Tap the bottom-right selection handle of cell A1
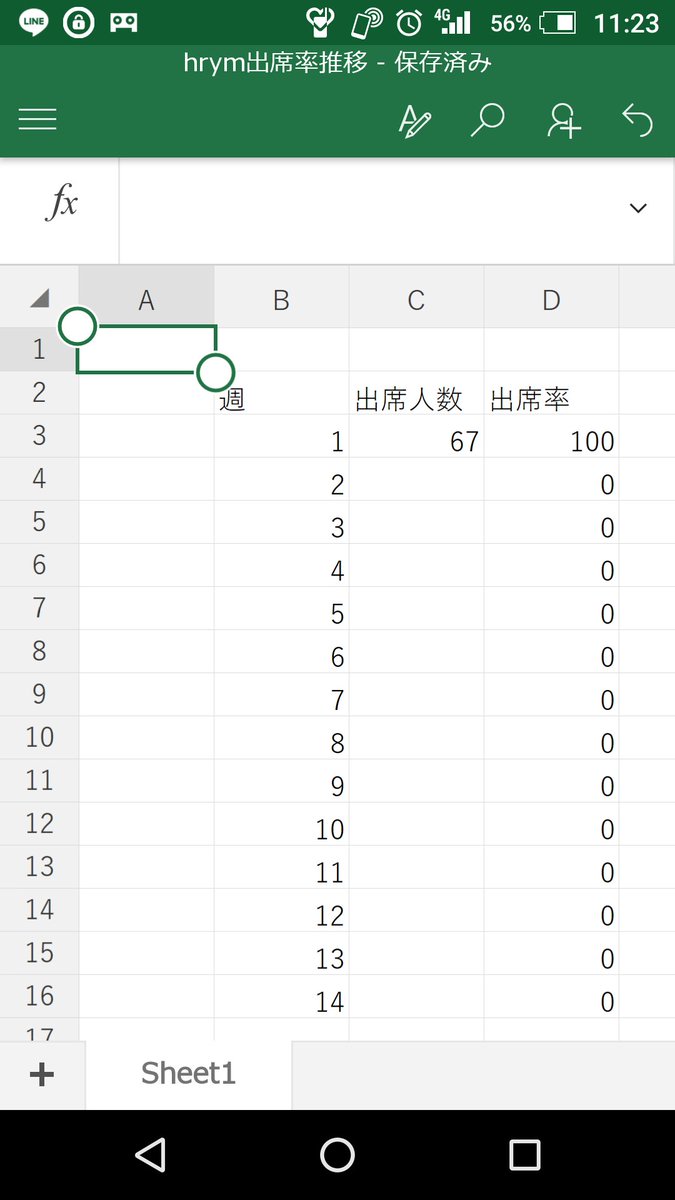The image size is (675, 1200). [215, 372]
